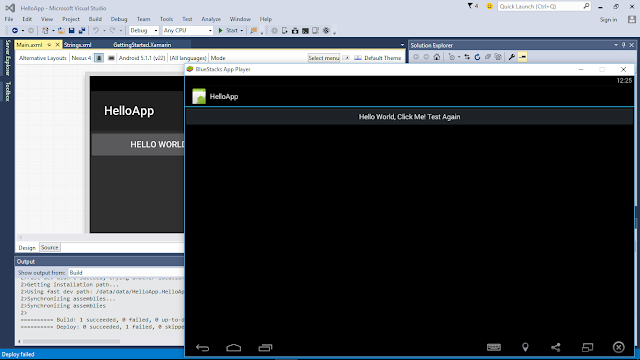Click the circled X exit icon in BlueStacks
Screen dimensions: 640x360
coord(618,347)
